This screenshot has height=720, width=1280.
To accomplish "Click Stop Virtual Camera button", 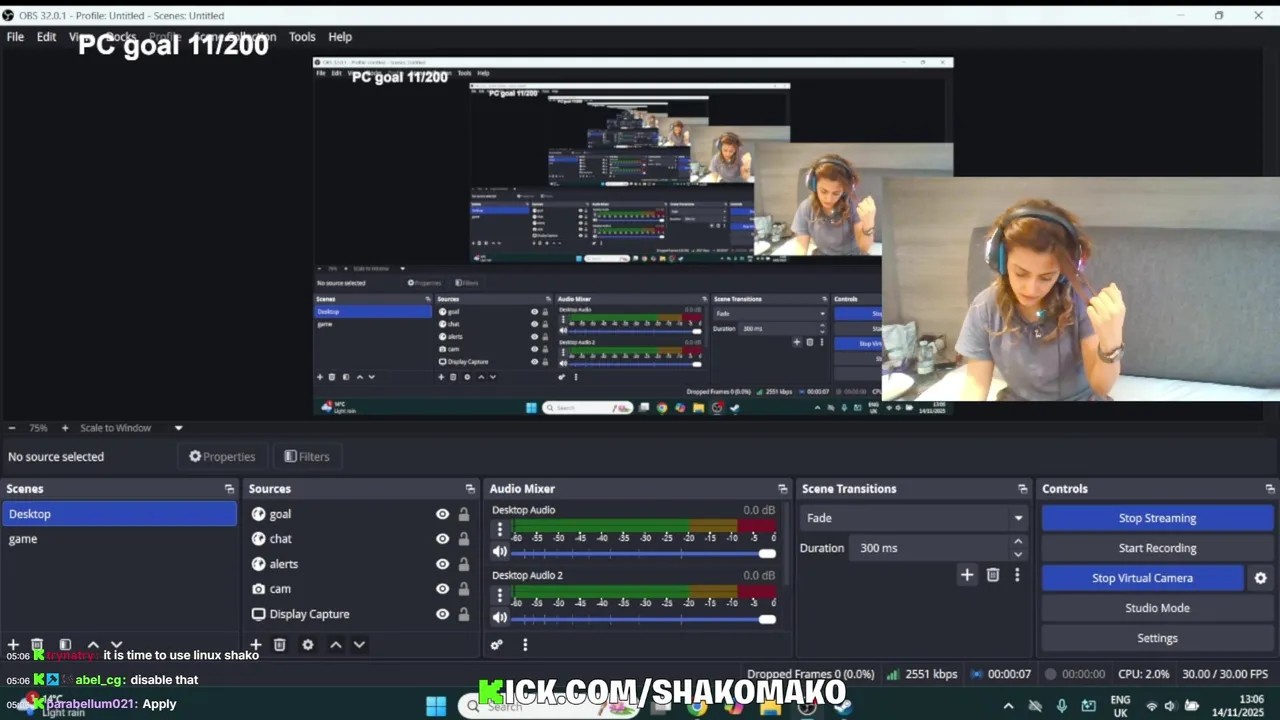I will pos(1142,578).
